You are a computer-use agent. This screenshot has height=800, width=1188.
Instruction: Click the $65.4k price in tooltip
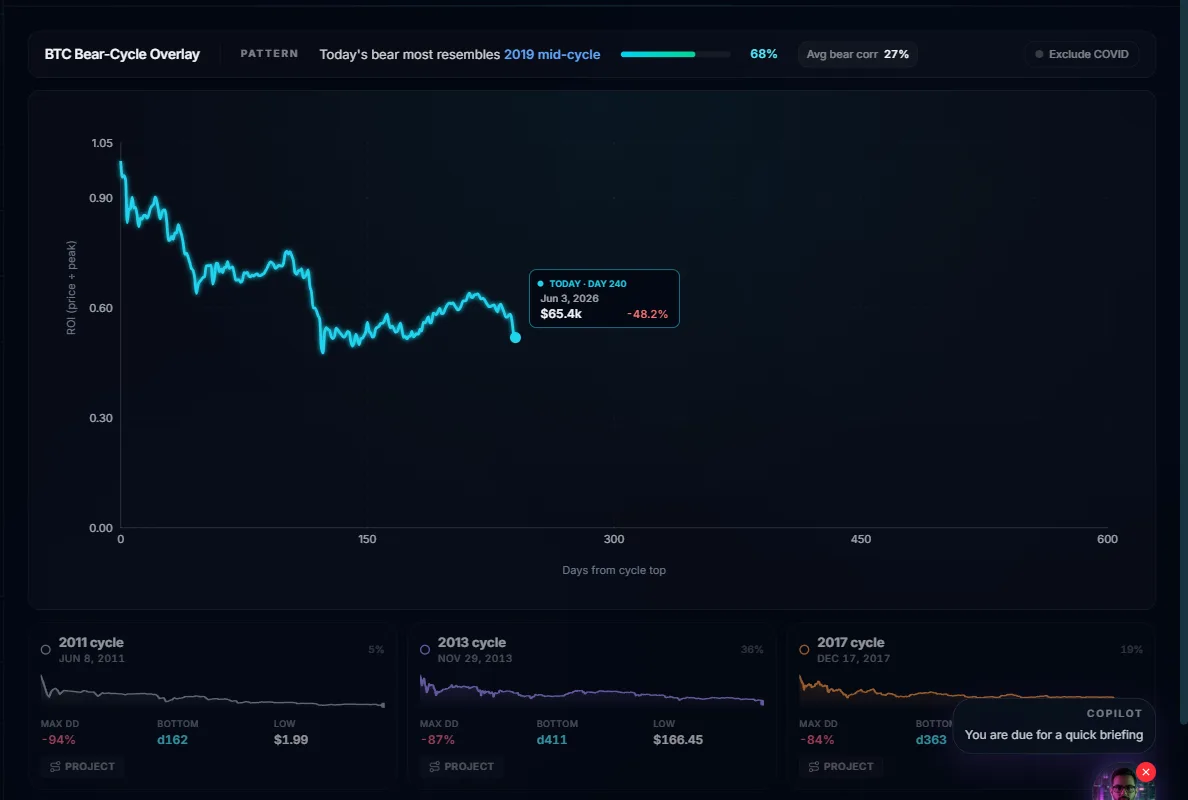pyautogui.click(x=561, y=314)
